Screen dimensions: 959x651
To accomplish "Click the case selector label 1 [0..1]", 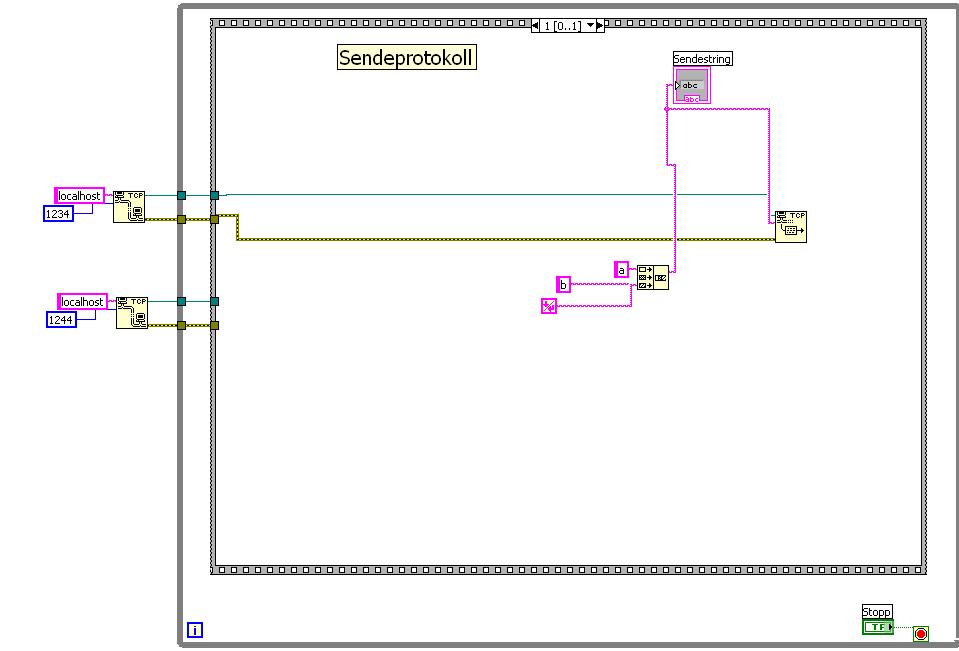I will click(x=562, y=26).
